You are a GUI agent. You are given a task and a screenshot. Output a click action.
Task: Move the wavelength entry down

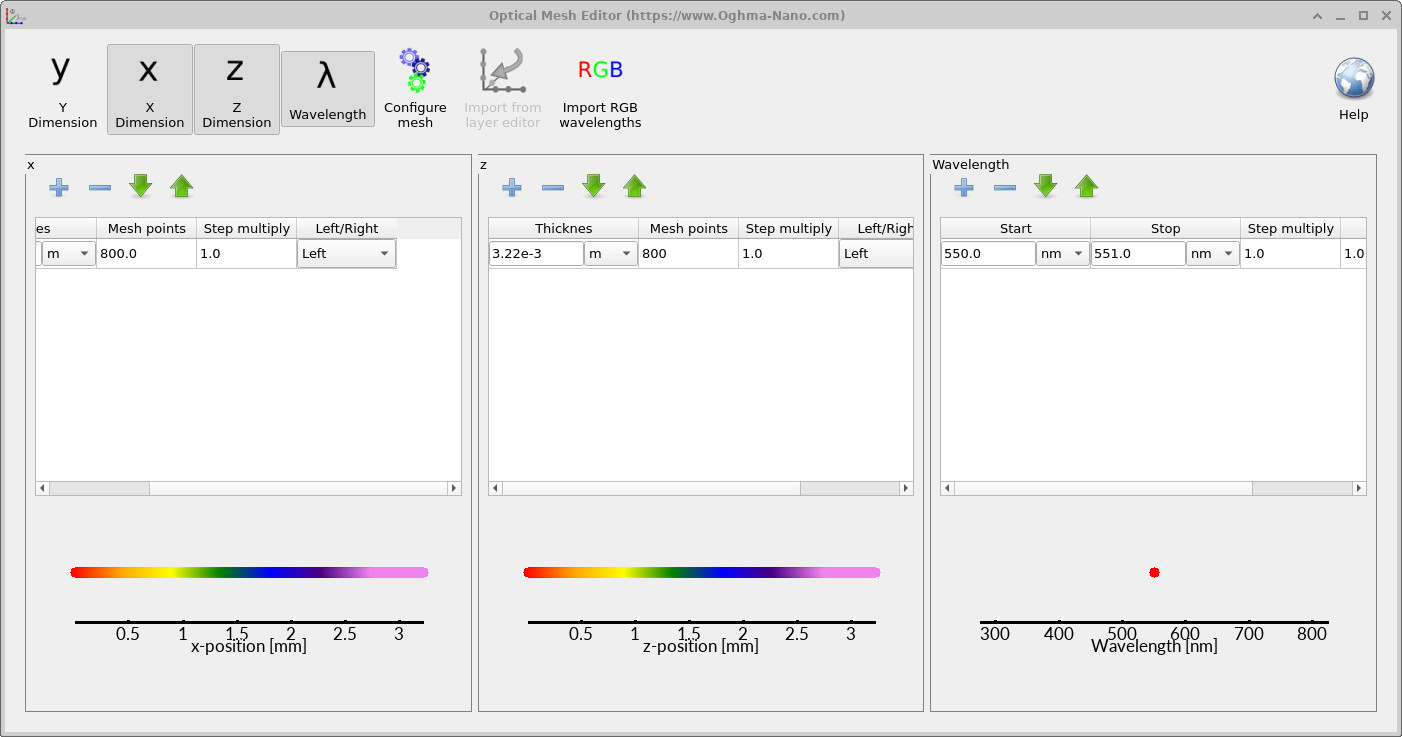[1046, 187]
